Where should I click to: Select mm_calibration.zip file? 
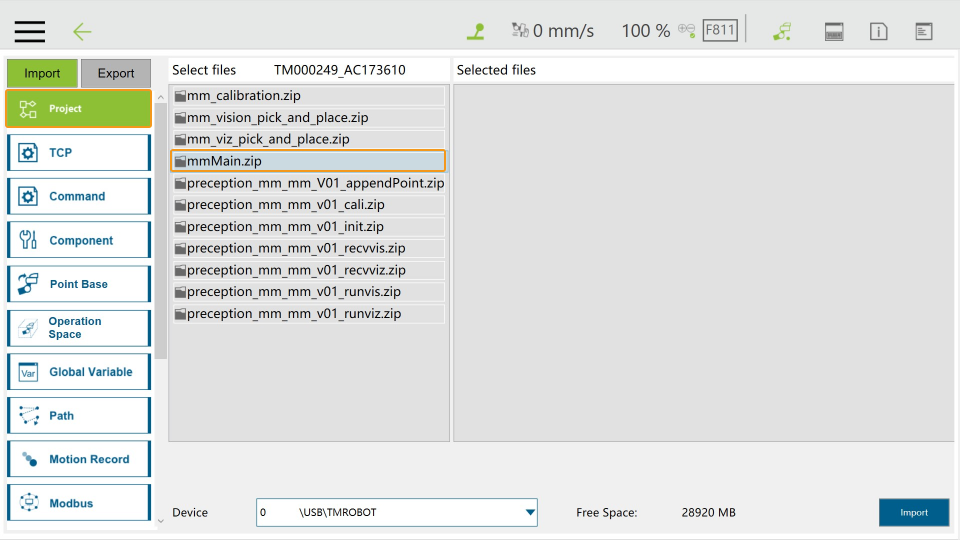pyautogui.click(x=308, y=96)
